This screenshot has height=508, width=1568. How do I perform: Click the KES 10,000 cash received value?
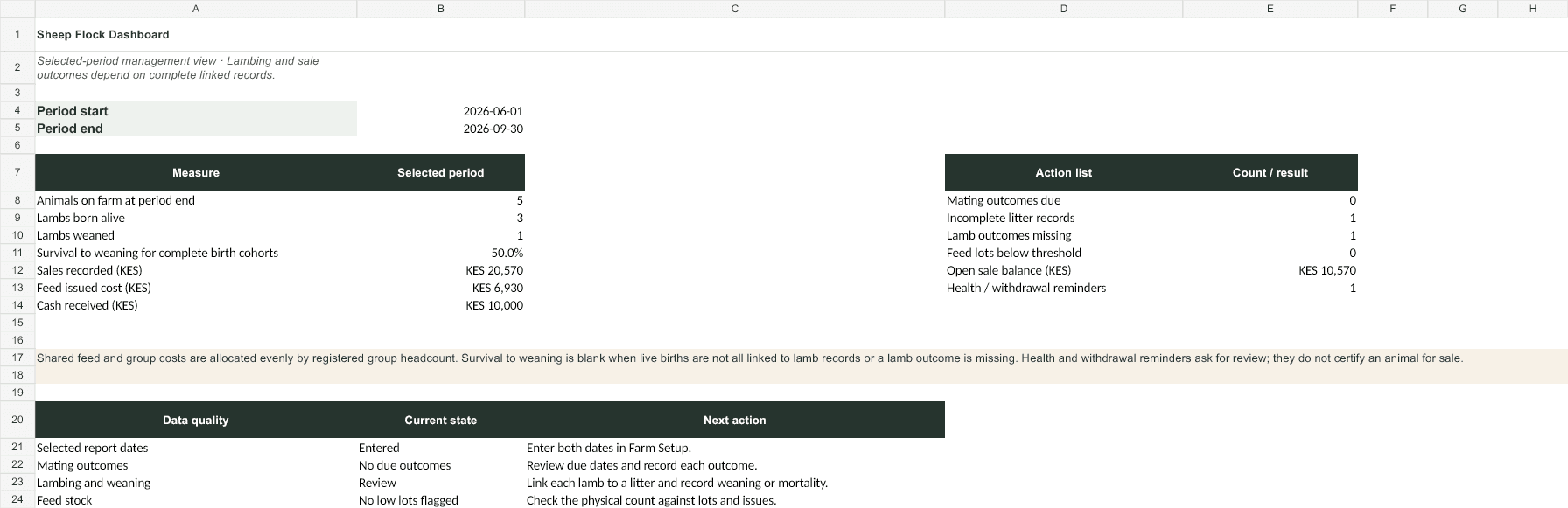441,305
